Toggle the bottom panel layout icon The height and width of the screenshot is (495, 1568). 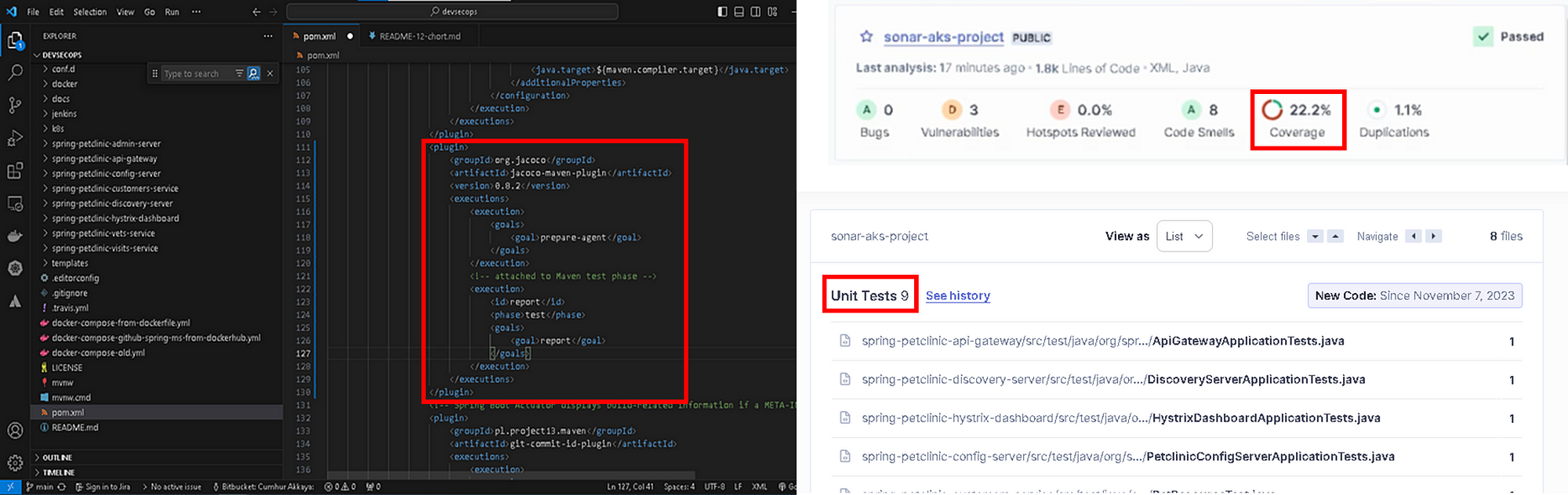pos(739,12)
